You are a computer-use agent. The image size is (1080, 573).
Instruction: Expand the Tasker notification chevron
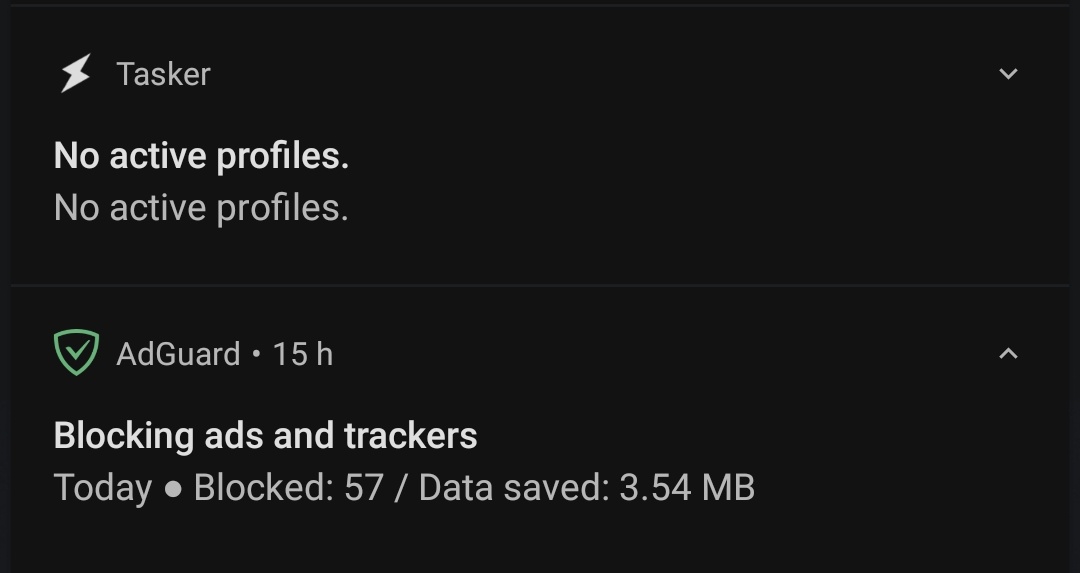[x=1008, y=74]
